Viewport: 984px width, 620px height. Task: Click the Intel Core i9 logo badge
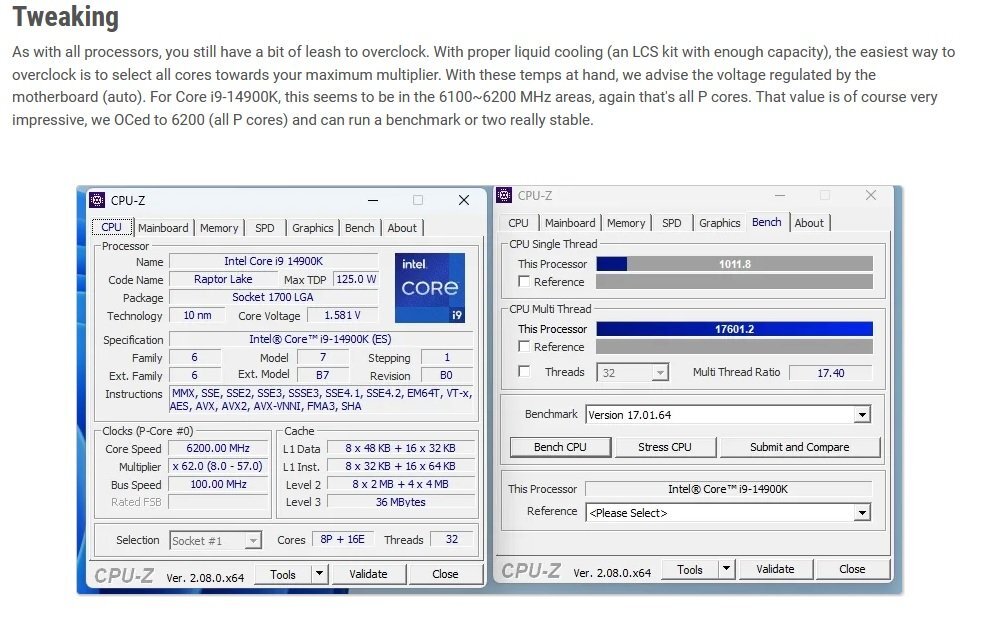(x=430, y=287)
